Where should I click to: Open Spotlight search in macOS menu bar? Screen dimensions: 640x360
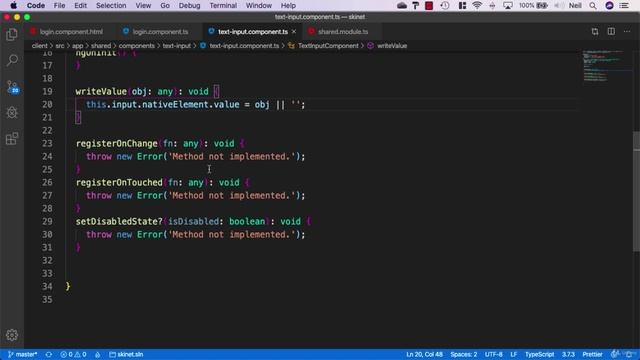tap(593, 6)
